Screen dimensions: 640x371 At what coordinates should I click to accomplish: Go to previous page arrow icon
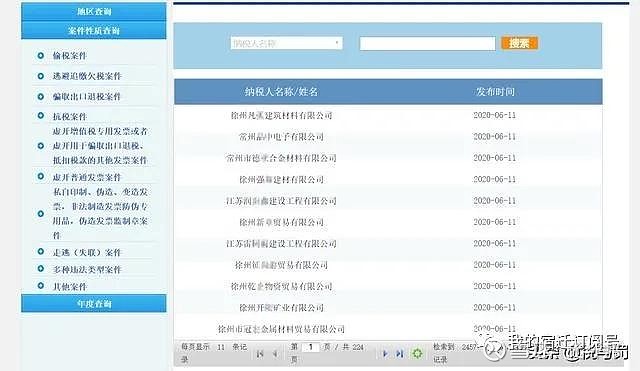point(276,354)
